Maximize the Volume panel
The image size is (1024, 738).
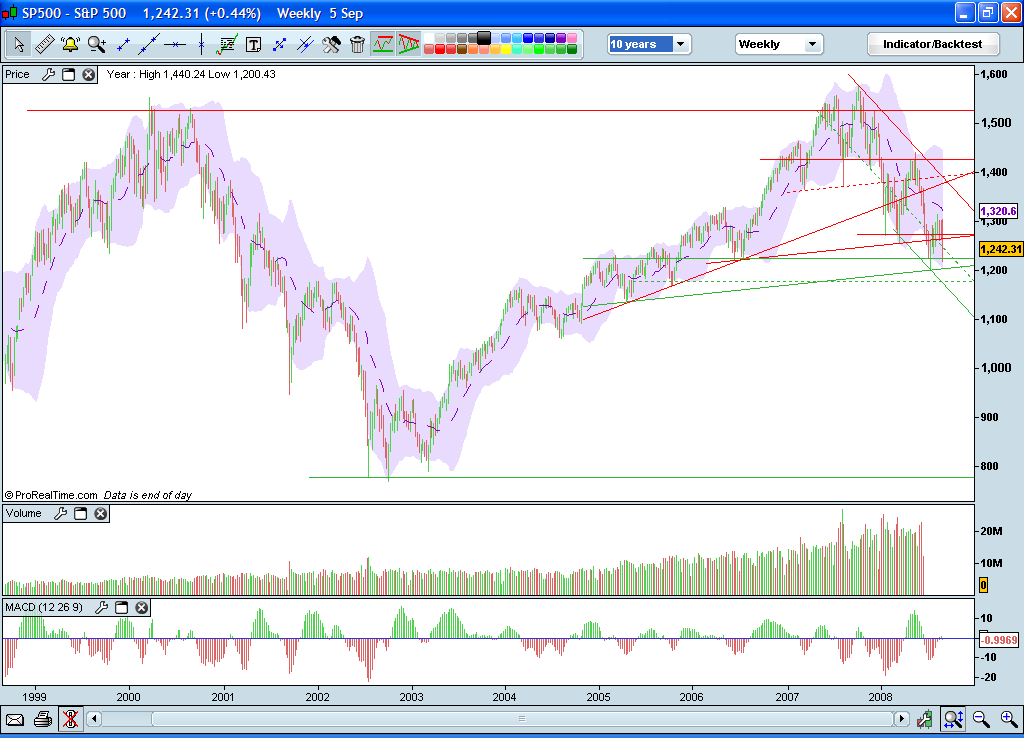[x=80, y=513]
